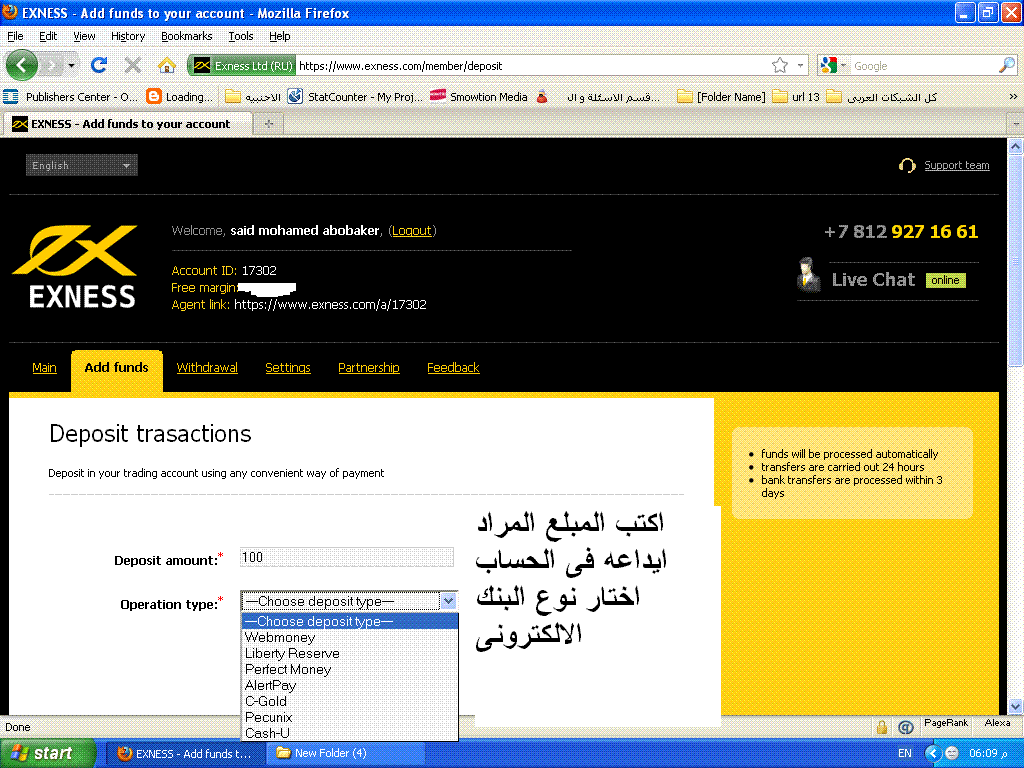The width and height of the screenshot is (1024, 768).
Task: Open the Edit menu
Action: click(48, 36)
